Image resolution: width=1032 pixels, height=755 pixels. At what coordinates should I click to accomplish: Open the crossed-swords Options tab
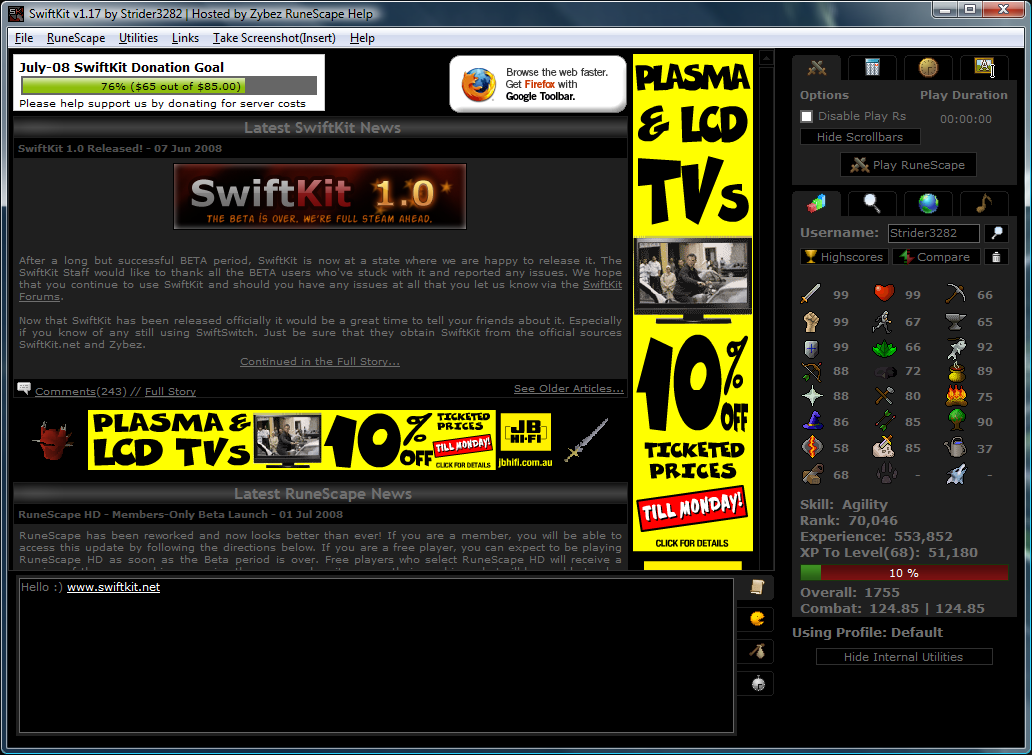pyautogui.click(x=817, y=67)
